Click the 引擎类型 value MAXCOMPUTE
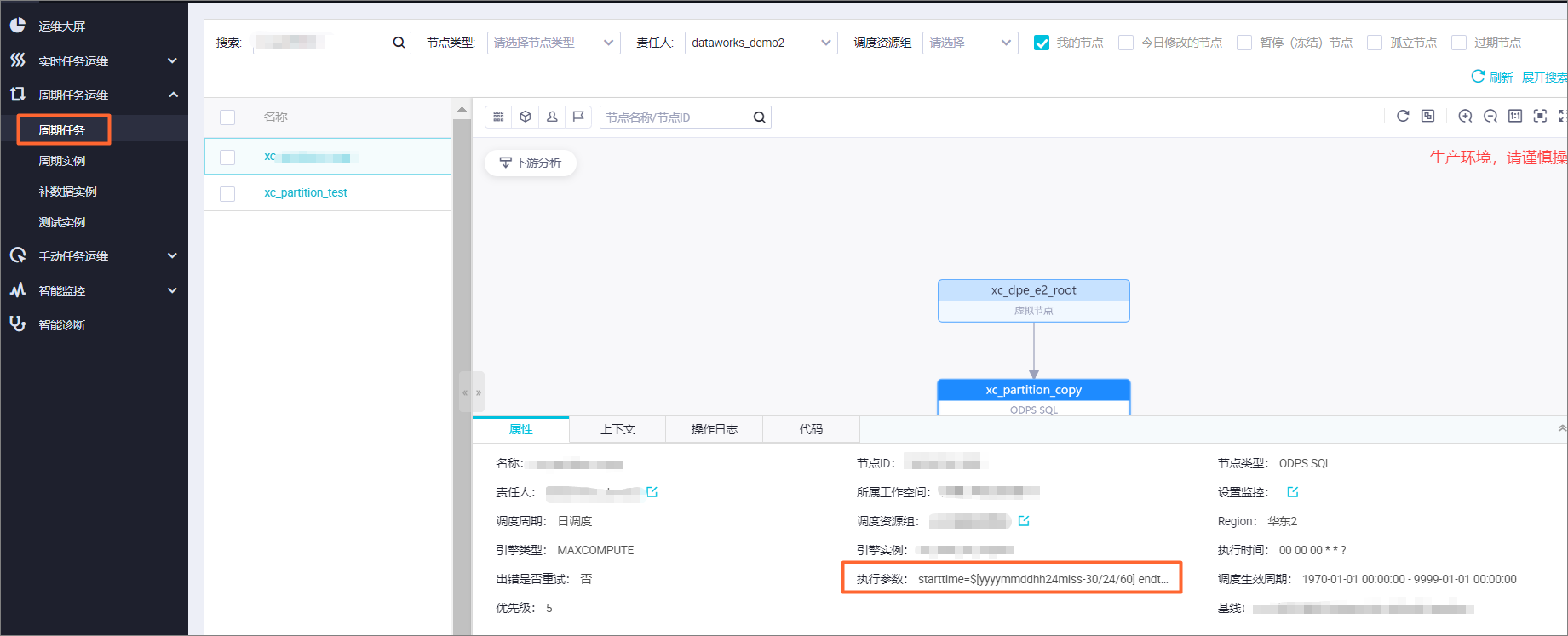Viewport: 1568px width, 636px height. click(595, 550)
